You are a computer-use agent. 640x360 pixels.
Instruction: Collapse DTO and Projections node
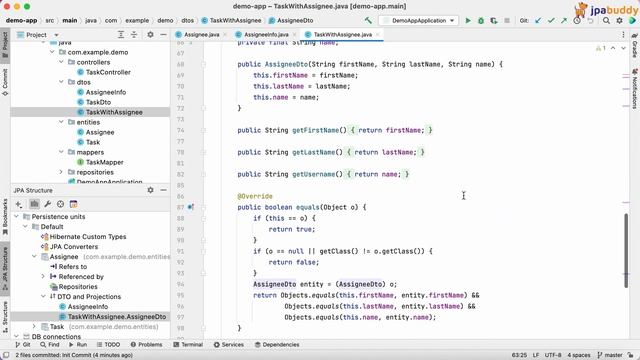[43, 296]
